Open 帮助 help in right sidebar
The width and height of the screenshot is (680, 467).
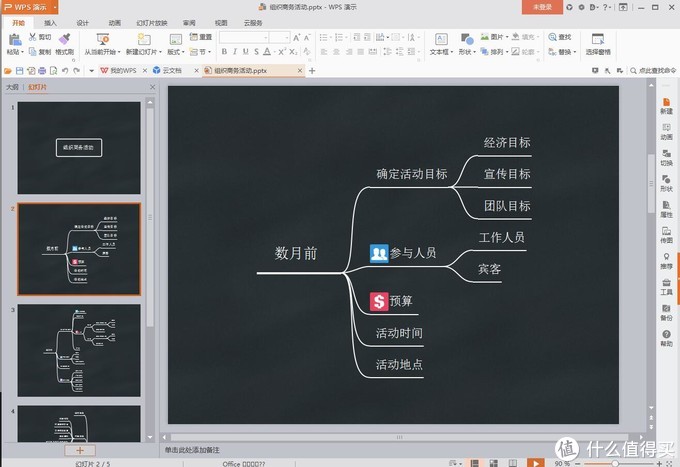667,338
